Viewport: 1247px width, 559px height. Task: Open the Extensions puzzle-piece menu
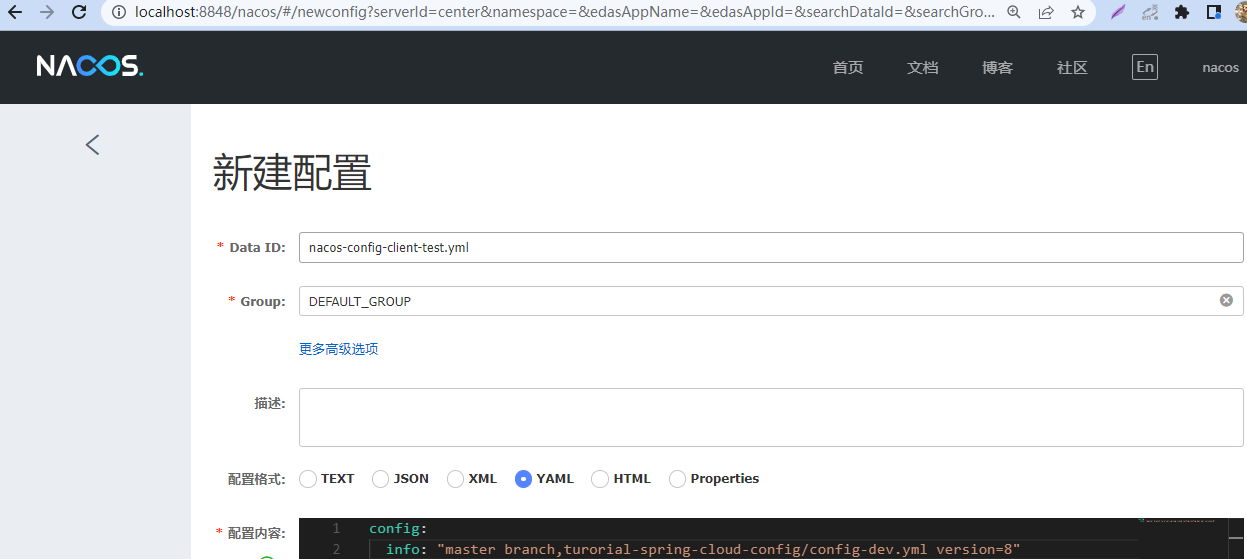click(x=1182, y=12)
